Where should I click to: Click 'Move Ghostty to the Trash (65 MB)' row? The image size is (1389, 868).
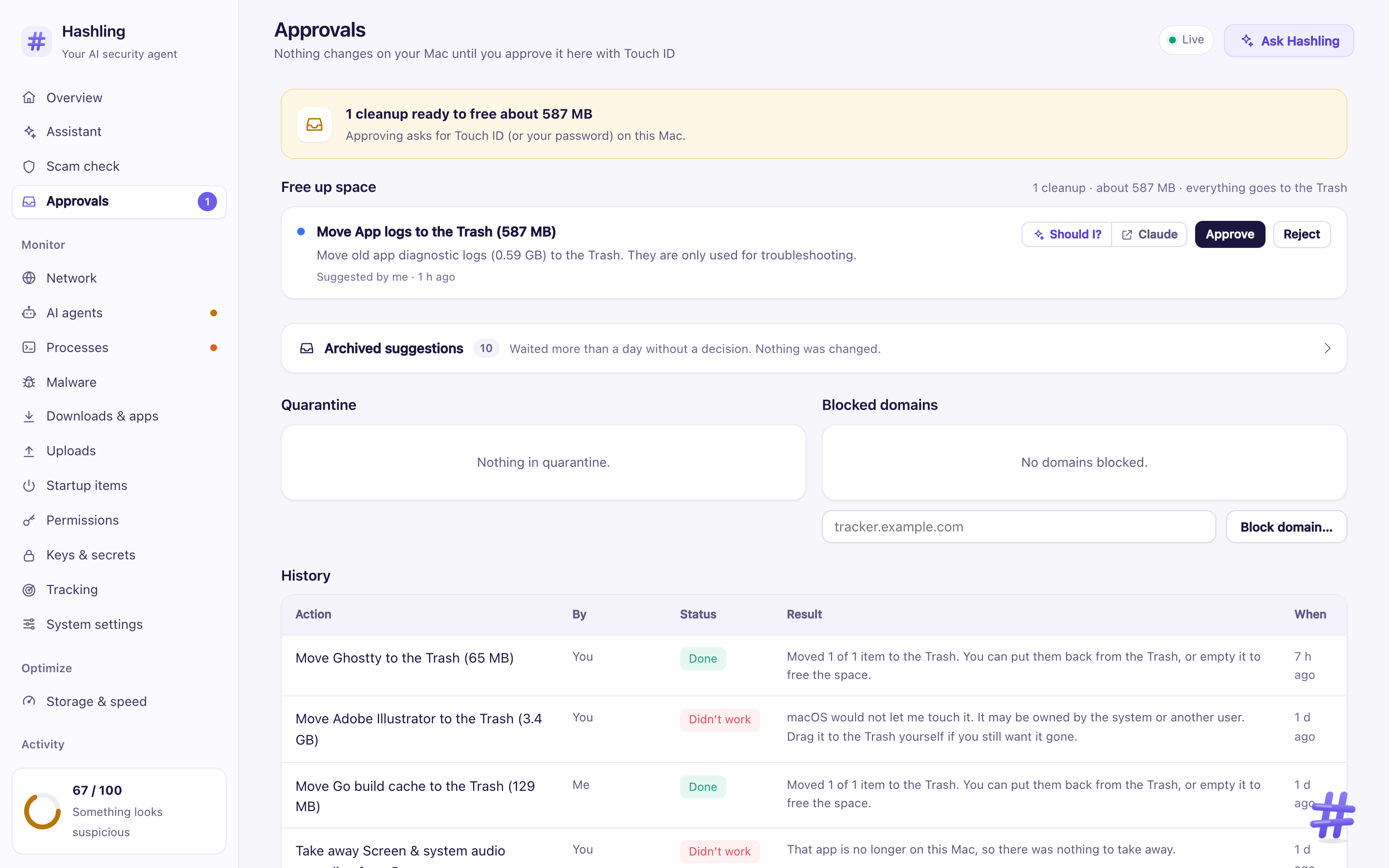(x=814, y=665)
